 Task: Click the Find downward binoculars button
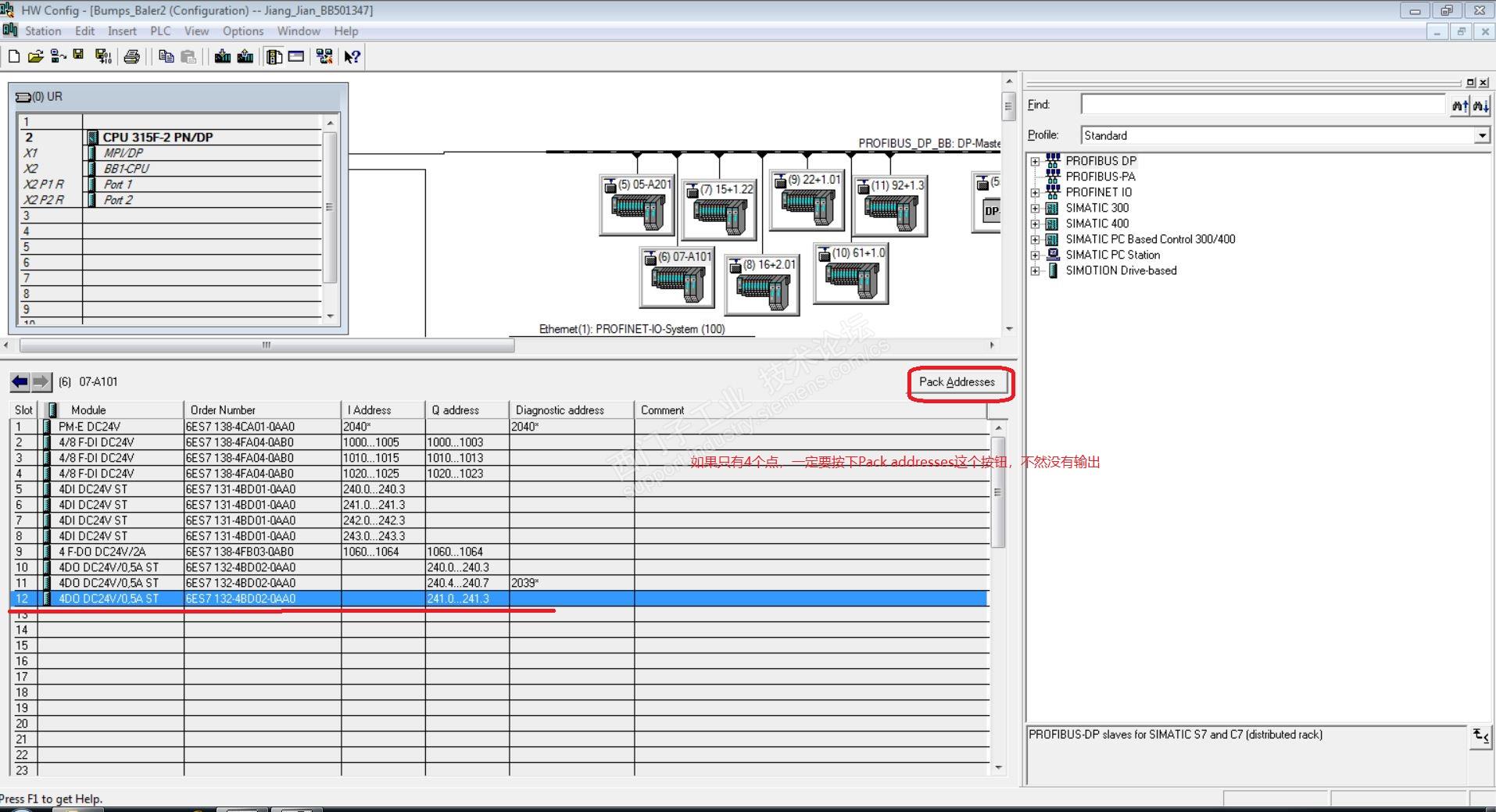(x=1480, y=106)
